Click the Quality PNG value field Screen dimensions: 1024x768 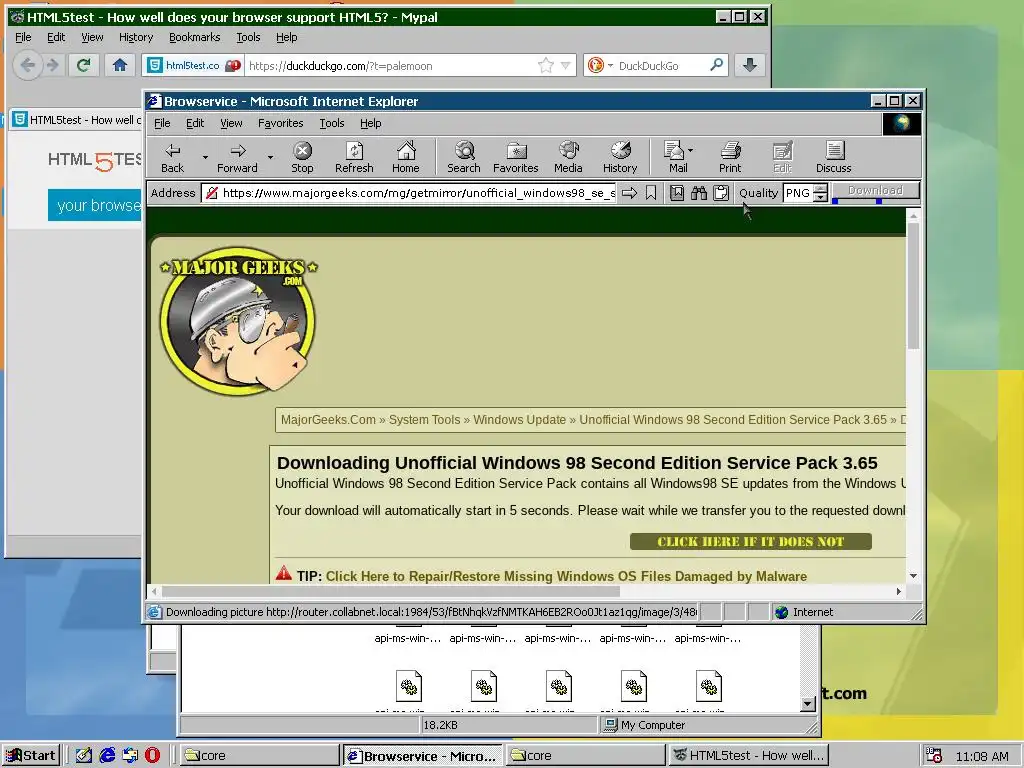[797, 193]
